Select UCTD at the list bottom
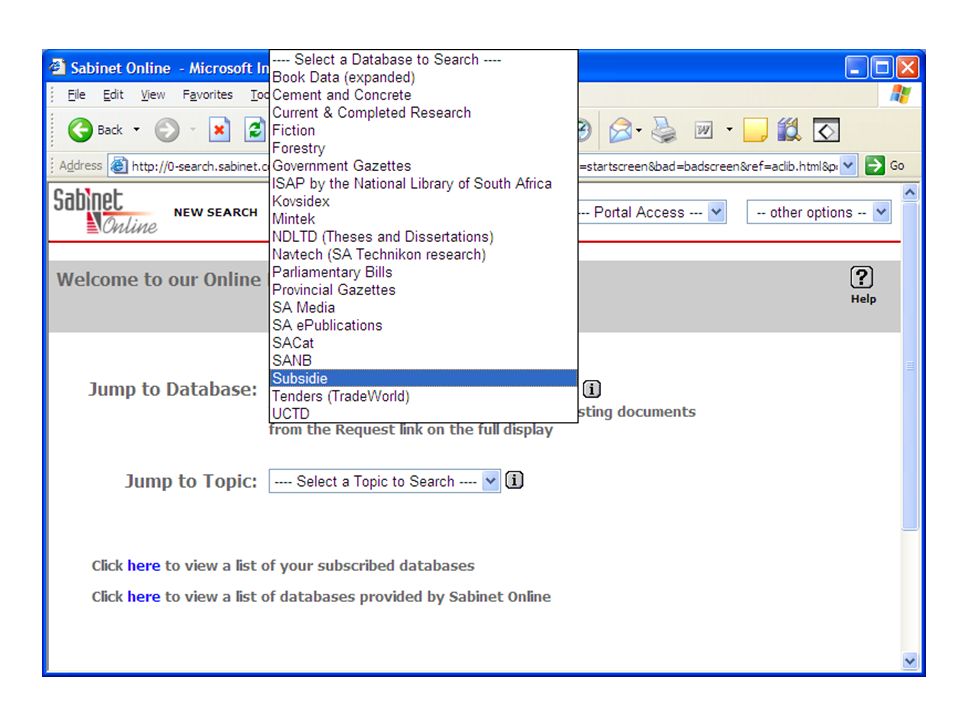 click(x=423, y=414)
